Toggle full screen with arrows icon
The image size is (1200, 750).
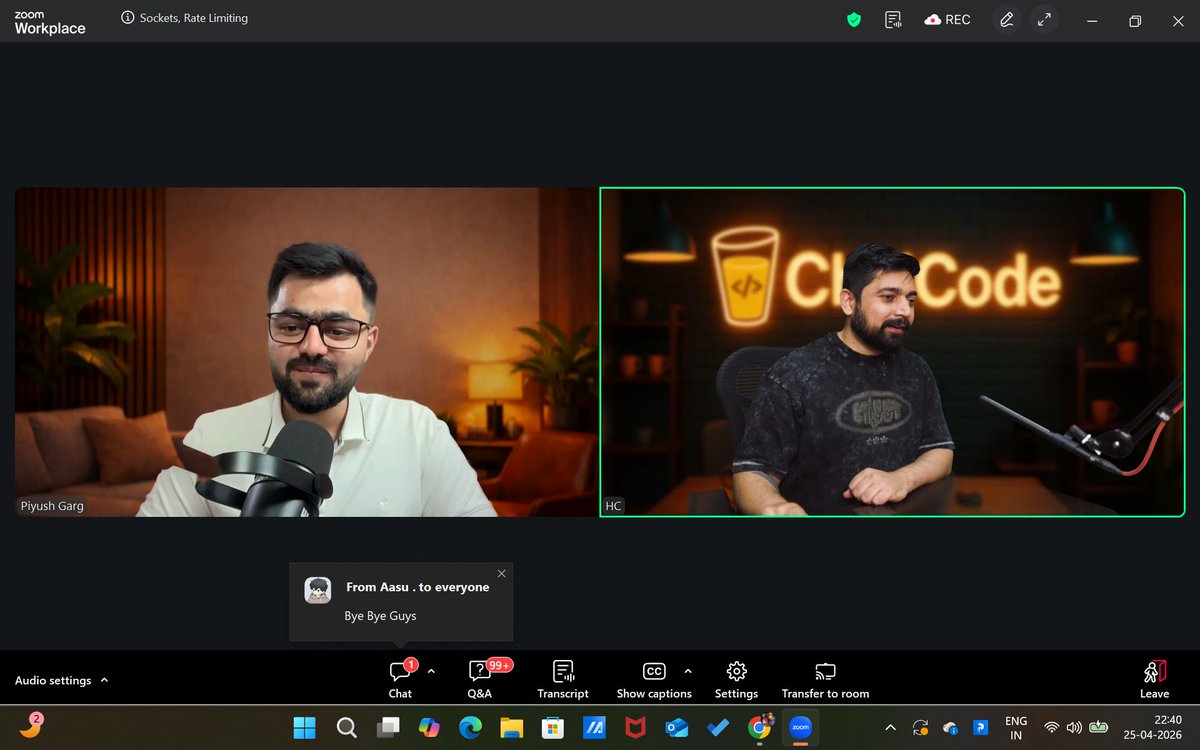click(1044, 19)
